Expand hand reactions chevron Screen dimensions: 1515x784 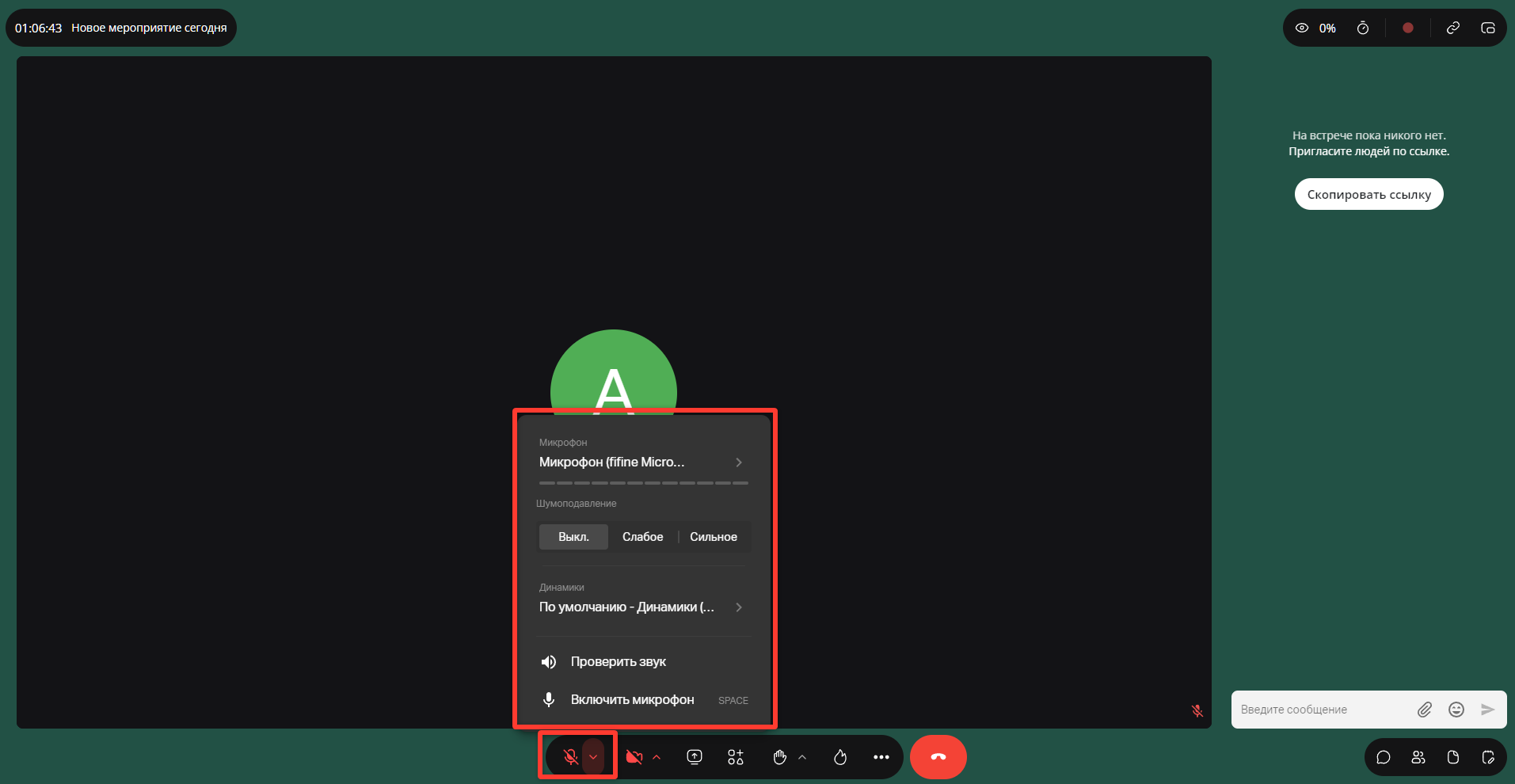(x=802, y=757)
